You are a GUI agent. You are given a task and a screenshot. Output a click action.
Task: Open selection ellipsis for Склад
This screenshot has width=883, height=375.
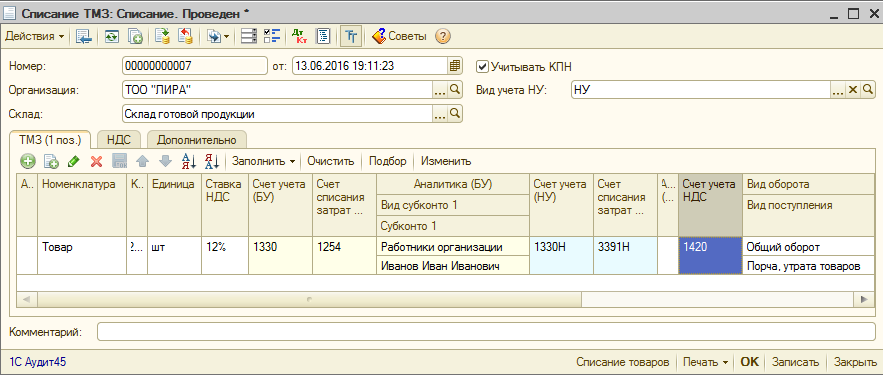[440, 114]
